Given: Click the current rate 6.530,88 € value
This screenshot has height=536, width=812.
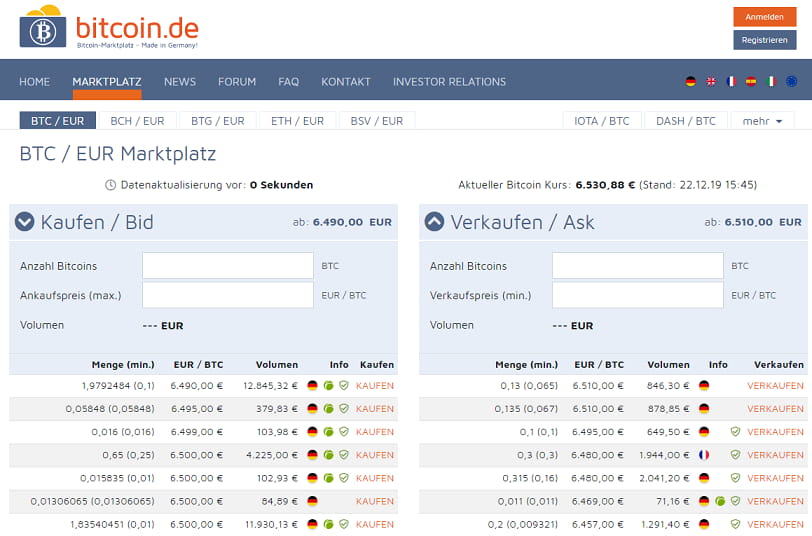Looking at the screenshot, I should 605,185.
